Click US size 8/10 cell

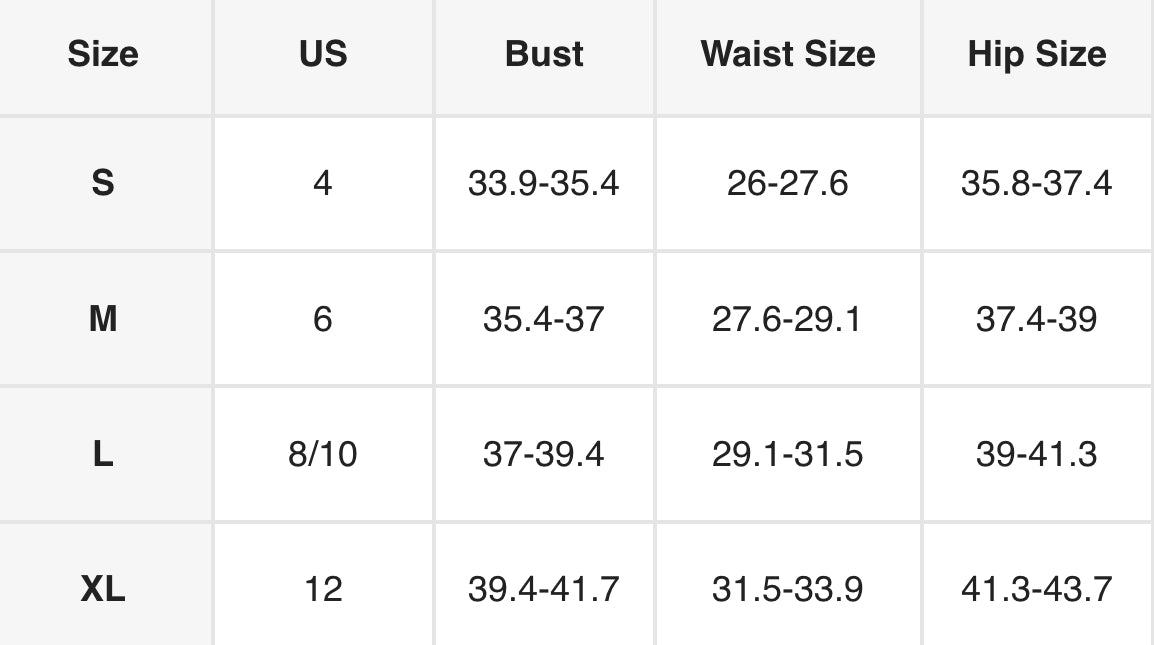(x=322, y=455)
